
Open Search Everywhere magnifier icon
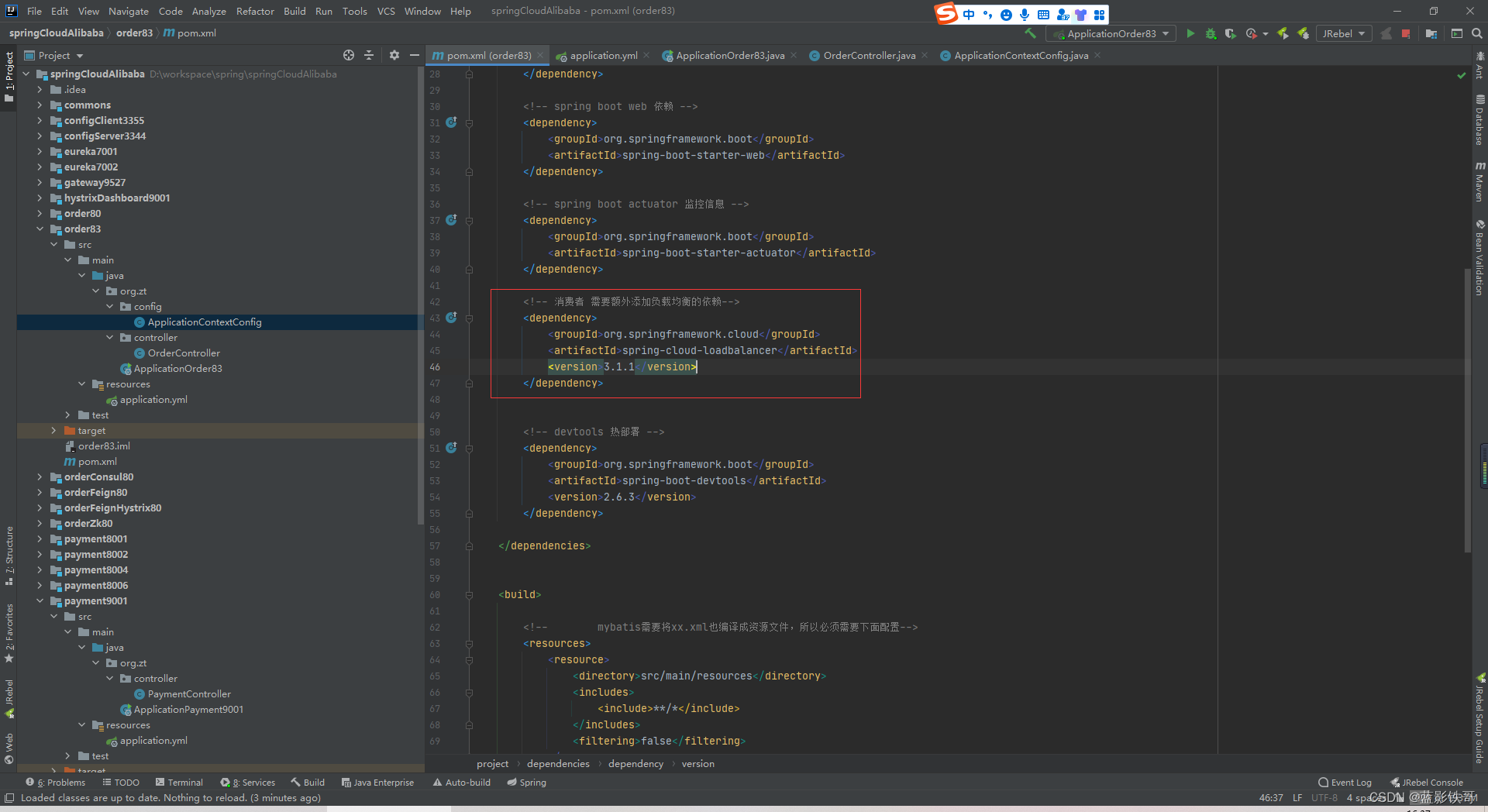coord(1477,33)
